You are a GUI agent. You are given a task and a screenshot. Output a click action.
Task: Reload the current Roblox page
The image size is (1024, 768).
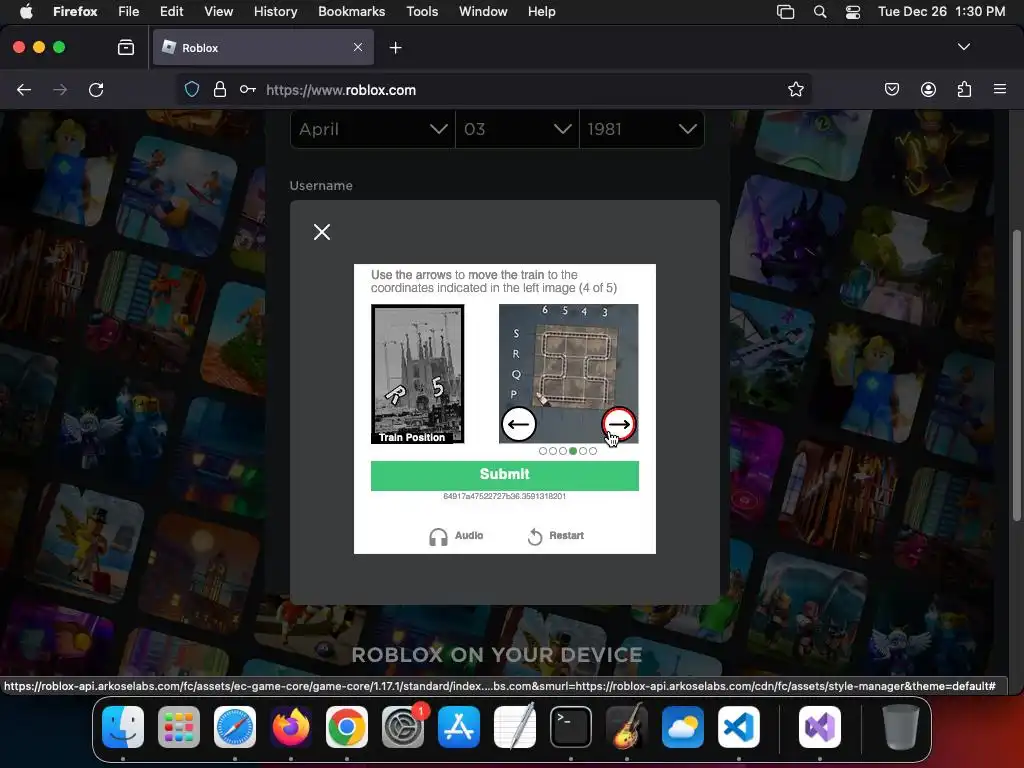(x=96, y=89)
